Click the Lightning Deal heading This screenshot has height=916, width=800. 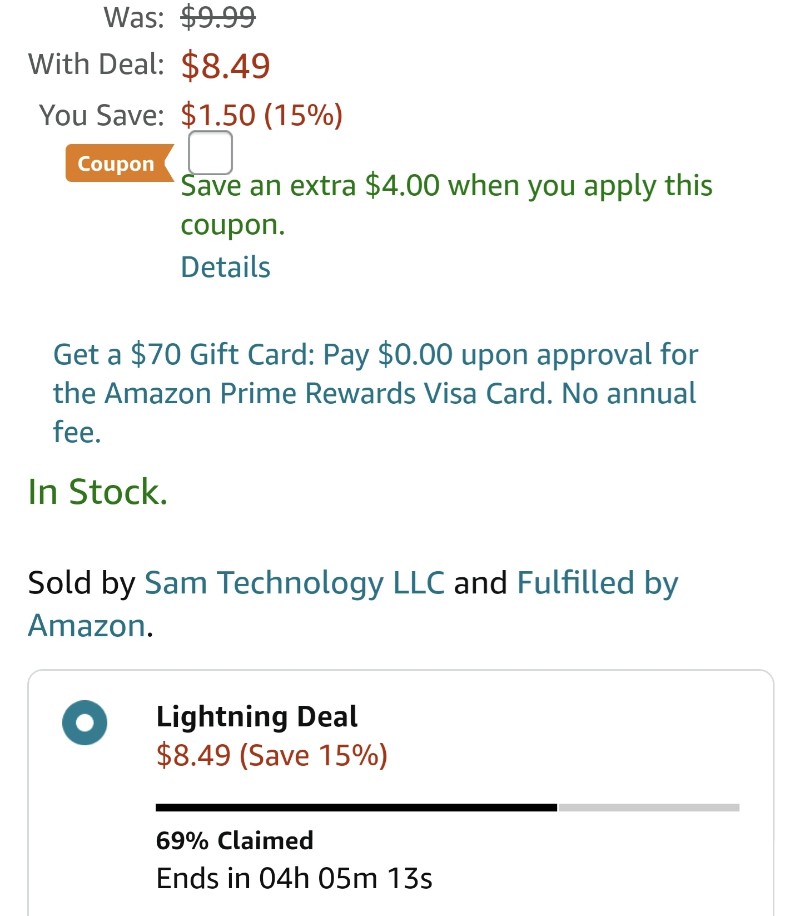click(x=257, y=716)
